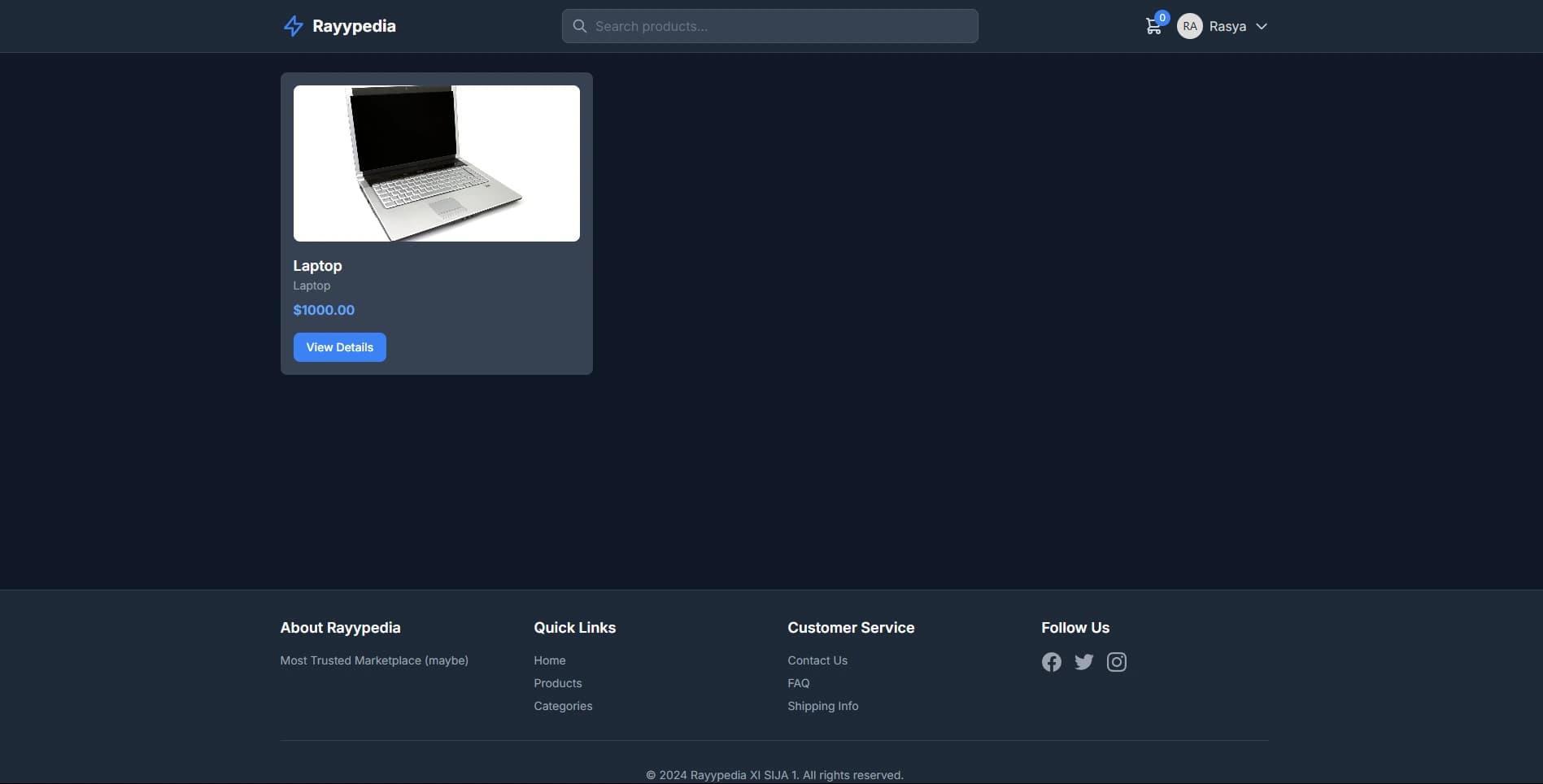Open Rayypedia's Instagram page
This screenshot has width=1543, height=784.
1116,662
